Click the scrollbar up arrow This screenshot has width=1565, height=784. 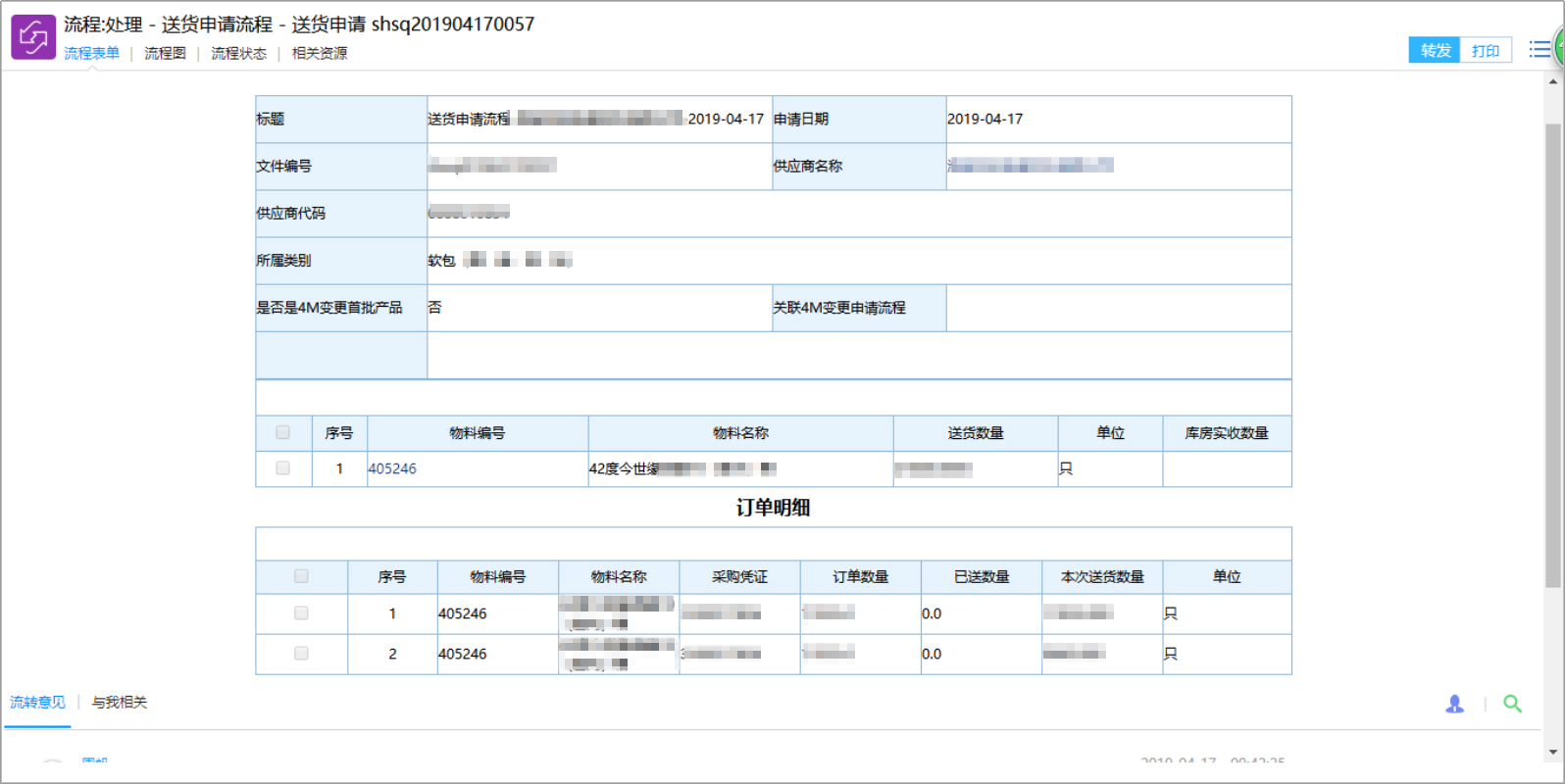(x=1553, y=81)
